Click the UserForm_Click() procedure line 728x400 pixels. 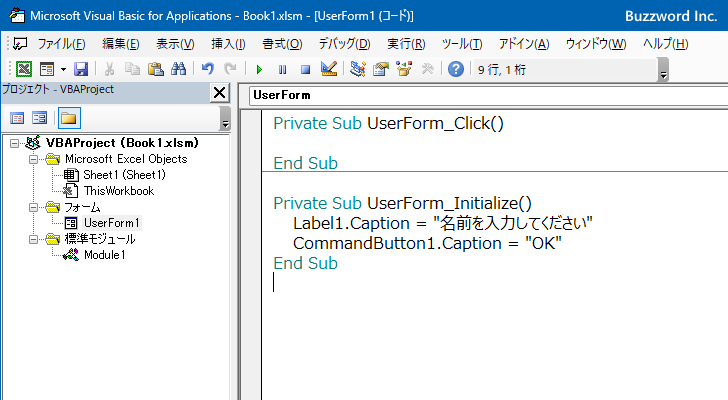click(388, 123)
